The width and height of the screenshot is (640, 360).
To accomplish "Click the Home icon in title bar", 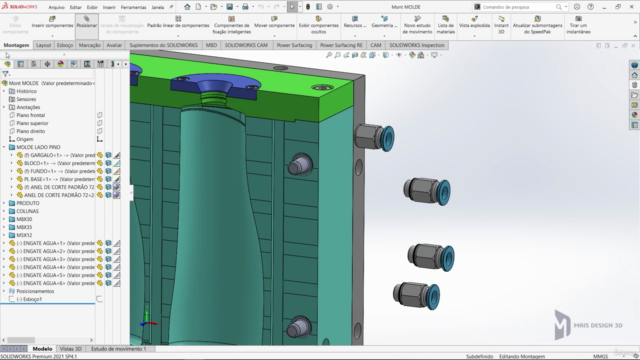I will point(187,7).
